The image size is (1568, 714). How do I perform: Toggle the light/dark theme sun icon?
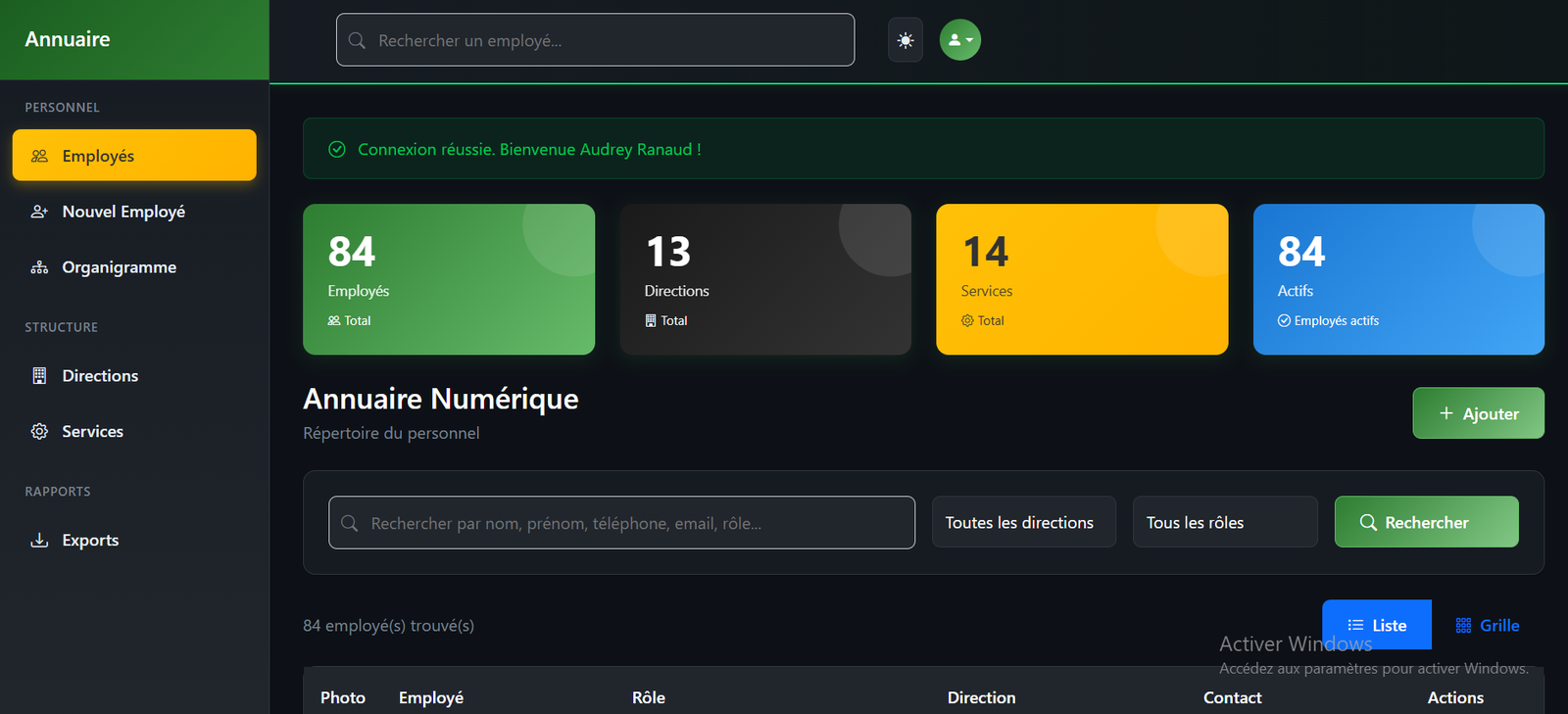(x=906, y=40)
